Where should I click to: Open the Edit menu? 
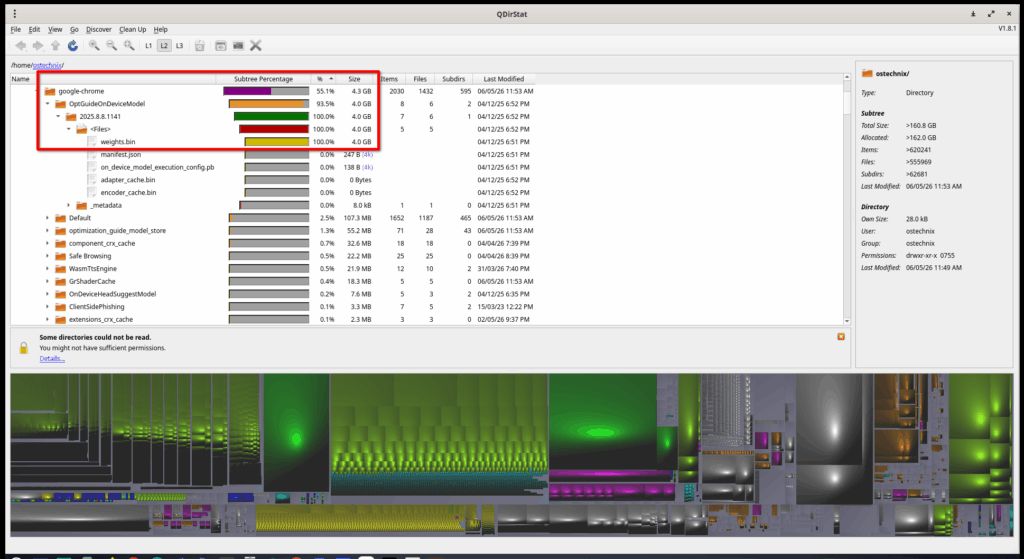[34, 29]
